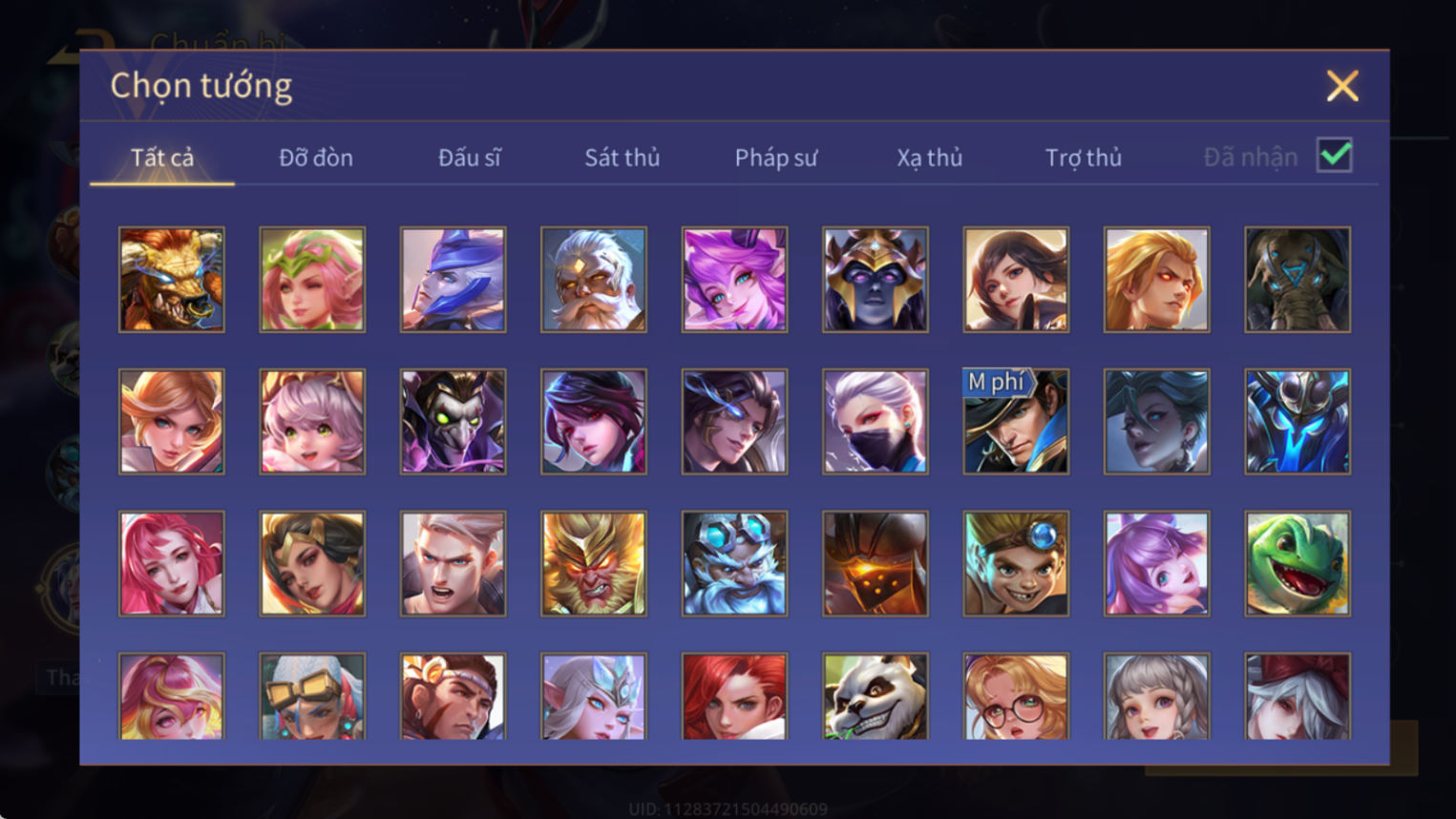
Task: Toggle the Đã nhận checkbox
Action: click(1334, 155)
